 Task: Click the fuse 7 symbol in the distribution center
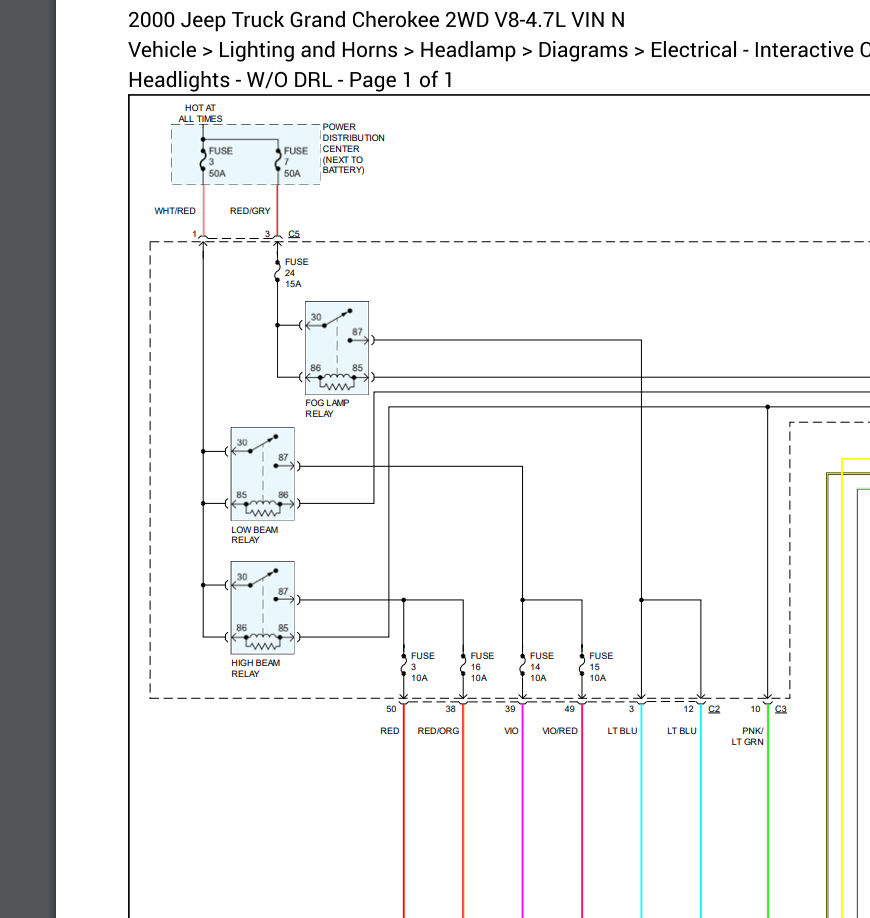click(278, 160)
